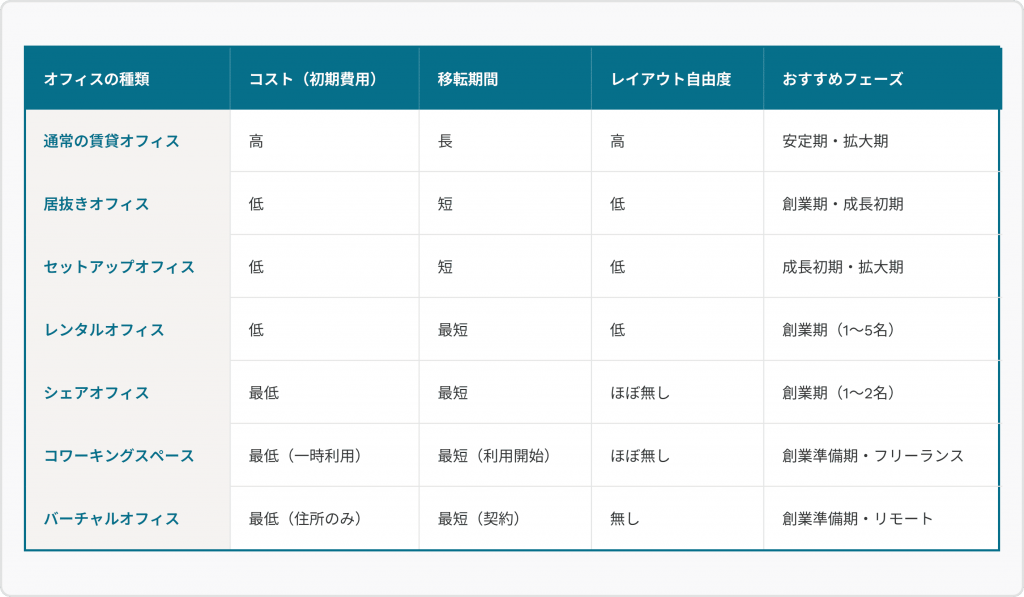Screen dimensions: 1024x597
Task: Click the 安定期・拡大期 cell
Action: point(833,141)
